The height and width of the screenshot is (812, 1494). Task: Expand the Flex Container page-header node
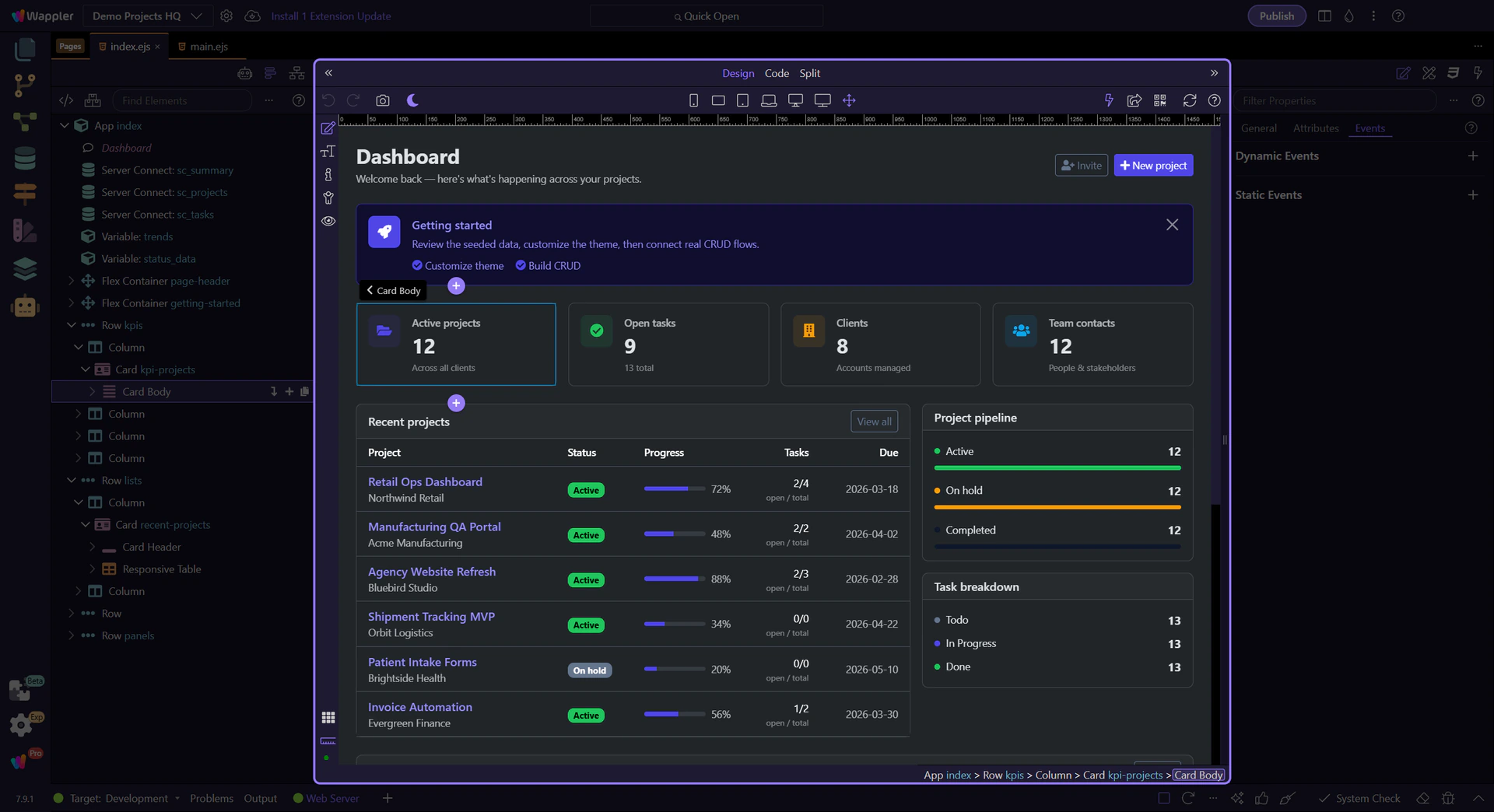click(72, 281)
